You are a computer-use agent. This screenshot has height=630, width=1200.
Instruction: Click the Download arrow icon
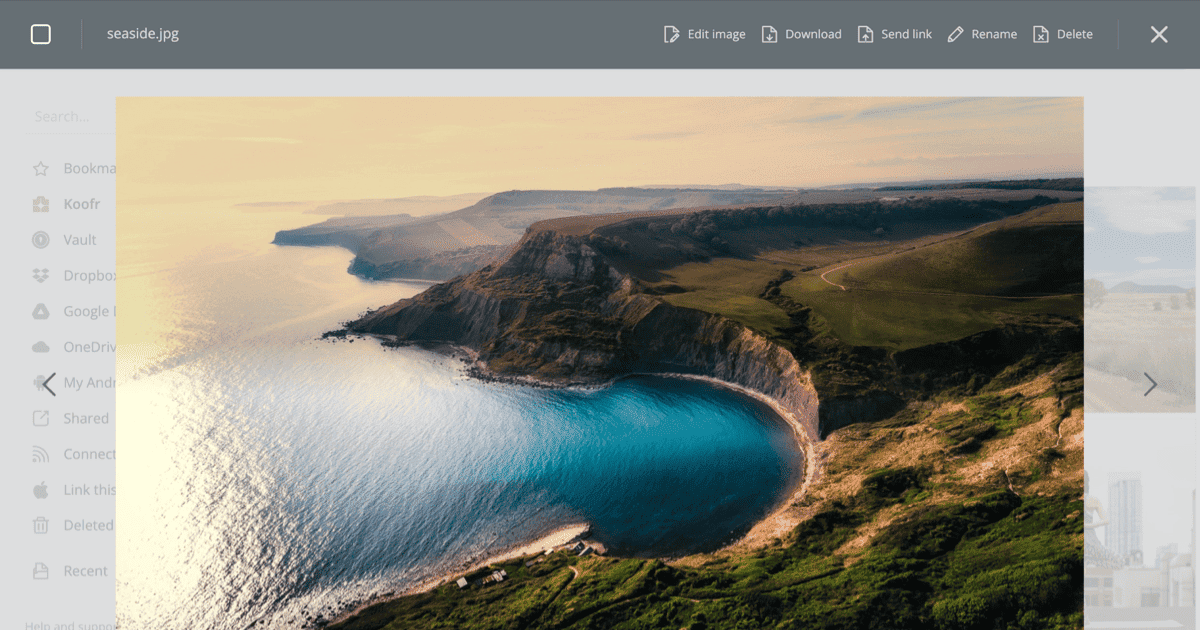[x=769, y=34]
